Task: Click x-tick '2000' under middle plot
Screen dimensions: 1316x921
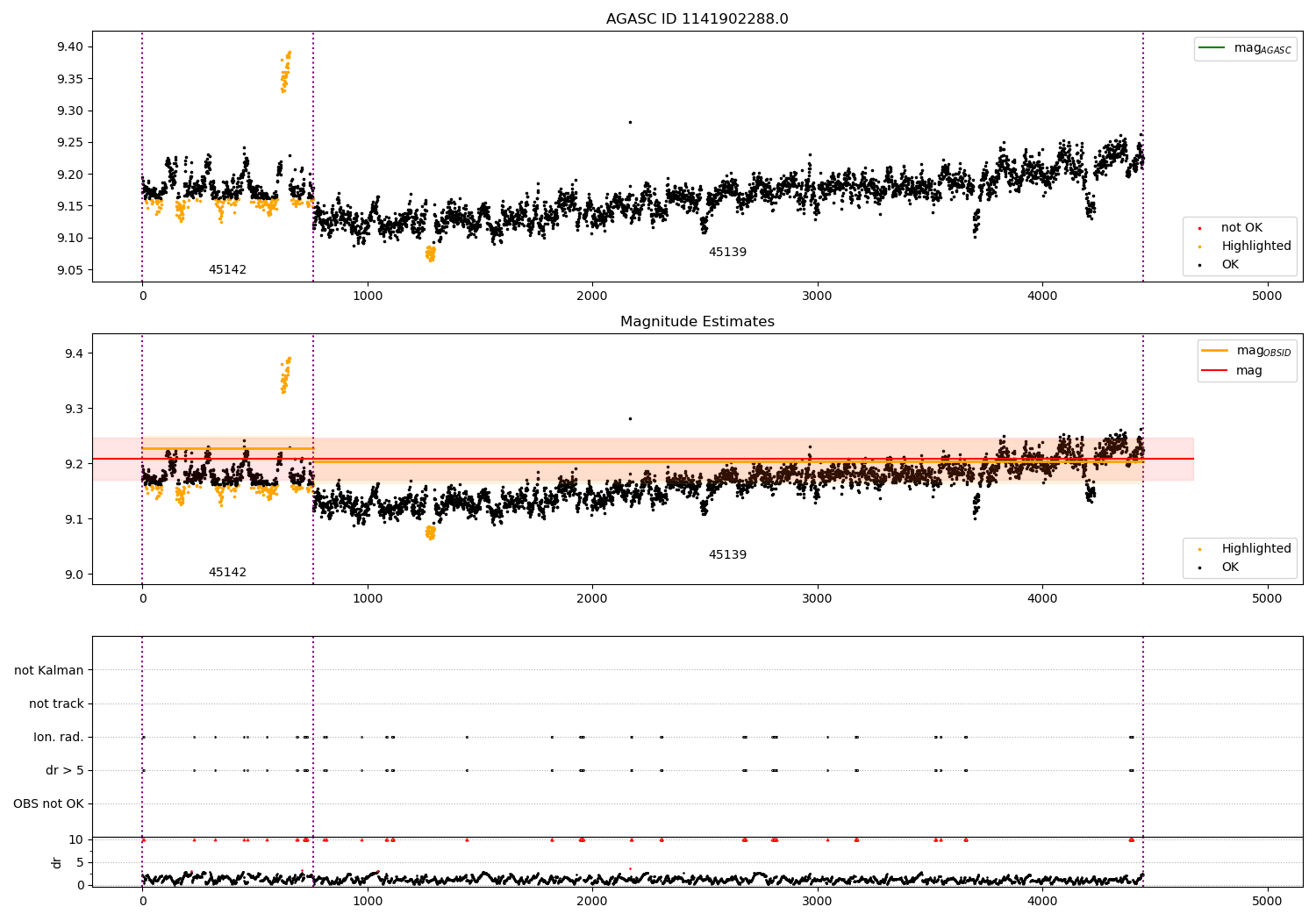Action: pos(592,599)
